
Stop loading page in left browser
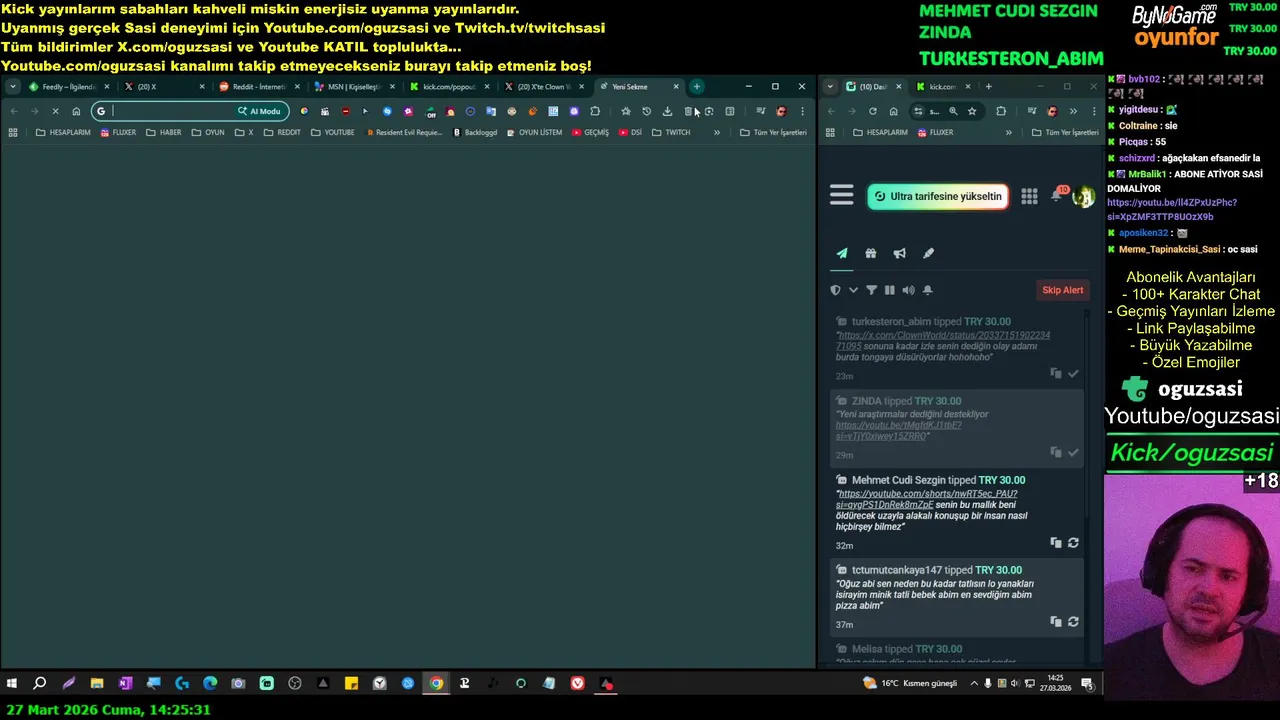tap(55, 111)
